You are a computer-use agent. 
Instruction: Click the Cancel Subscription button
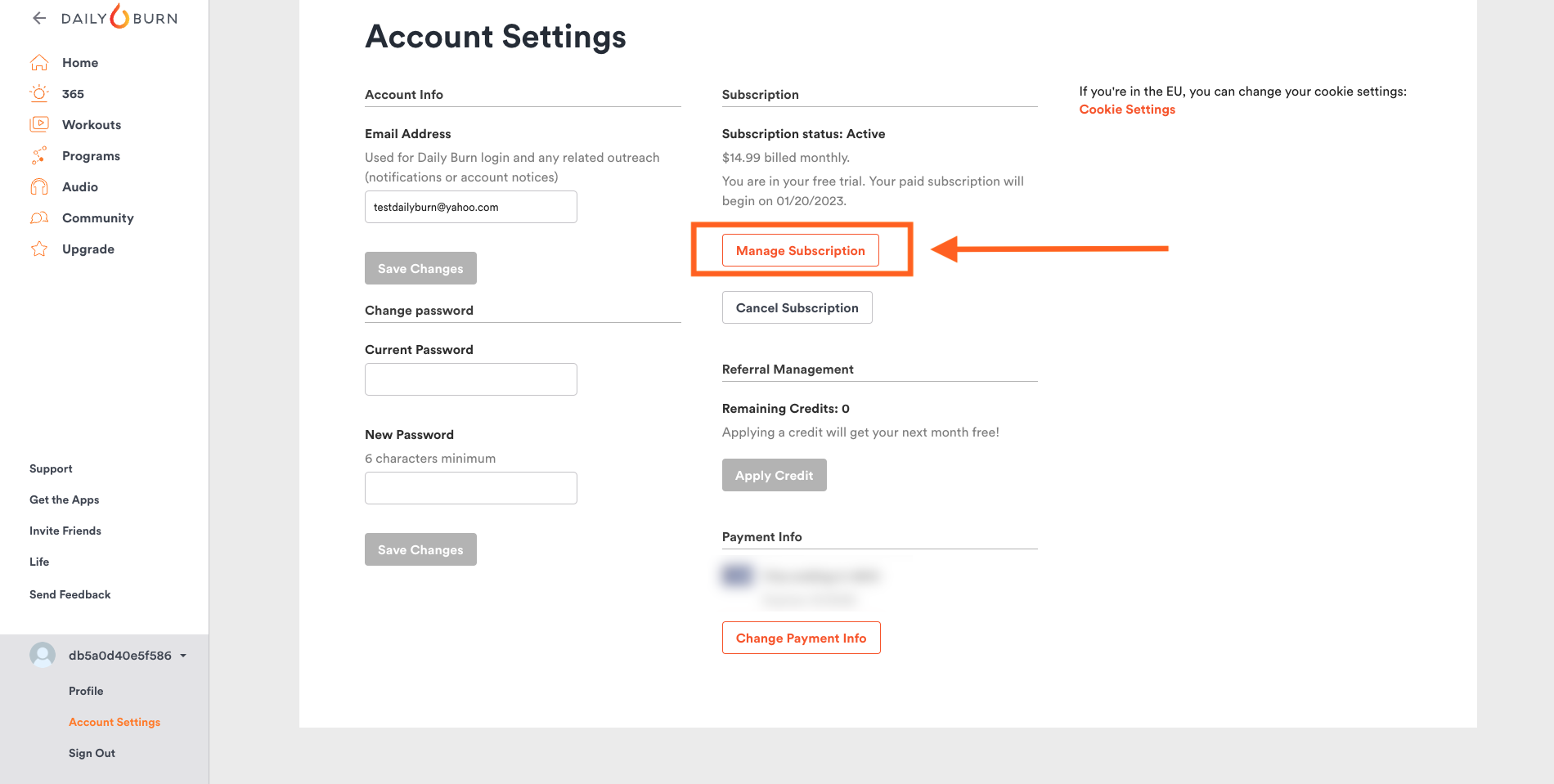pos(797,307)
